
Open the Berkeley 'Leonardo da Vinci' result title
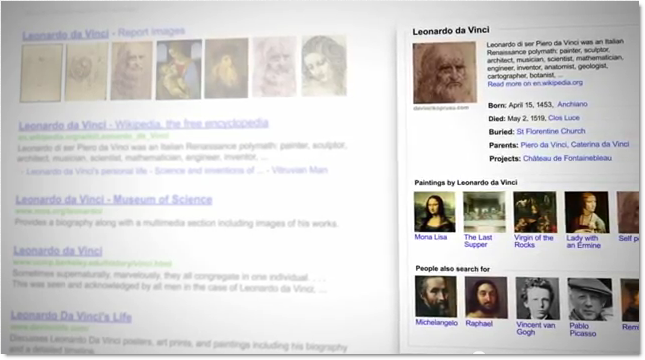(x=58, y=251)
